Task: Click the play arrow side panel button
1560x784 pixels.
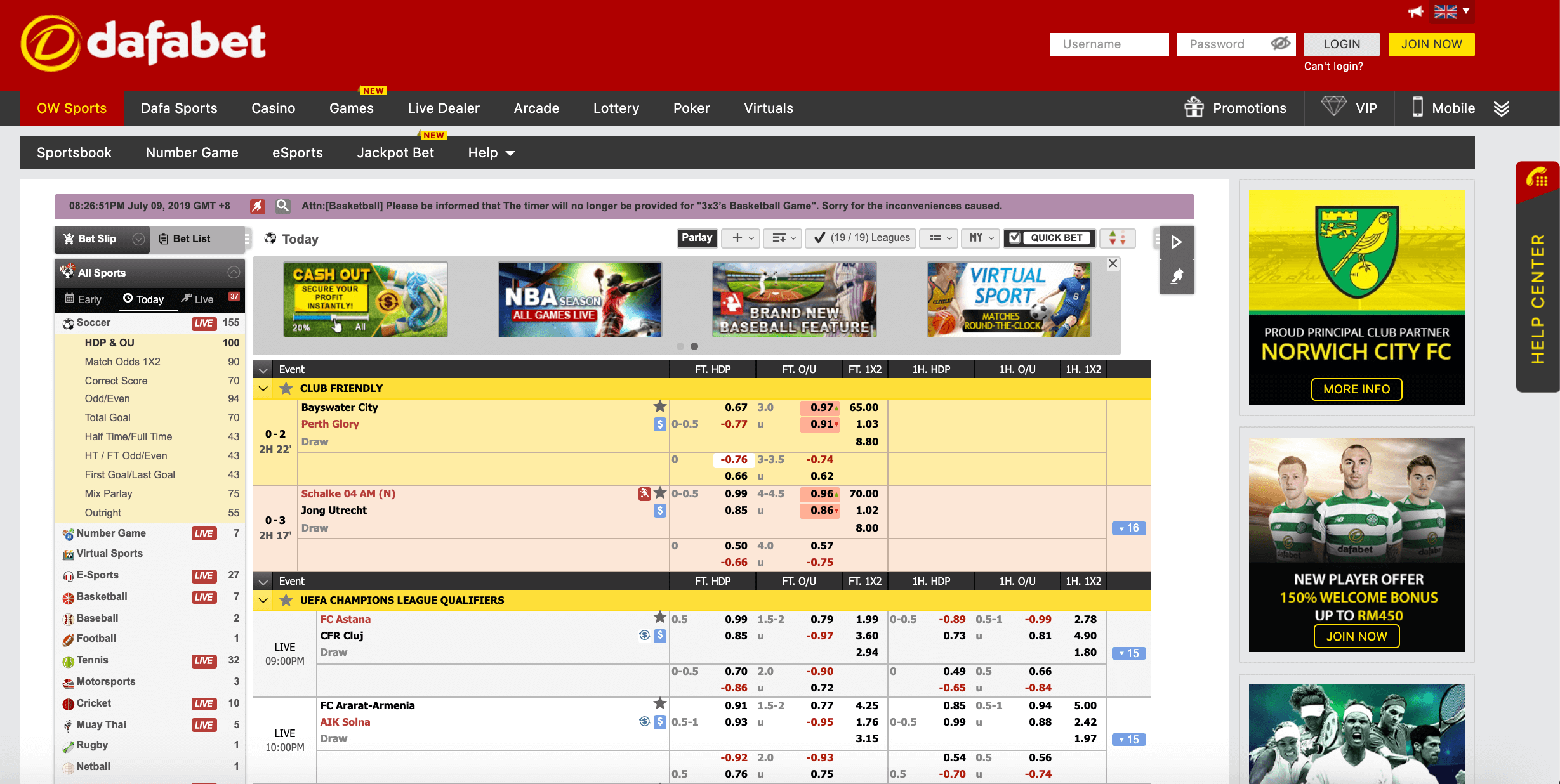Action: click(1177, 242)
